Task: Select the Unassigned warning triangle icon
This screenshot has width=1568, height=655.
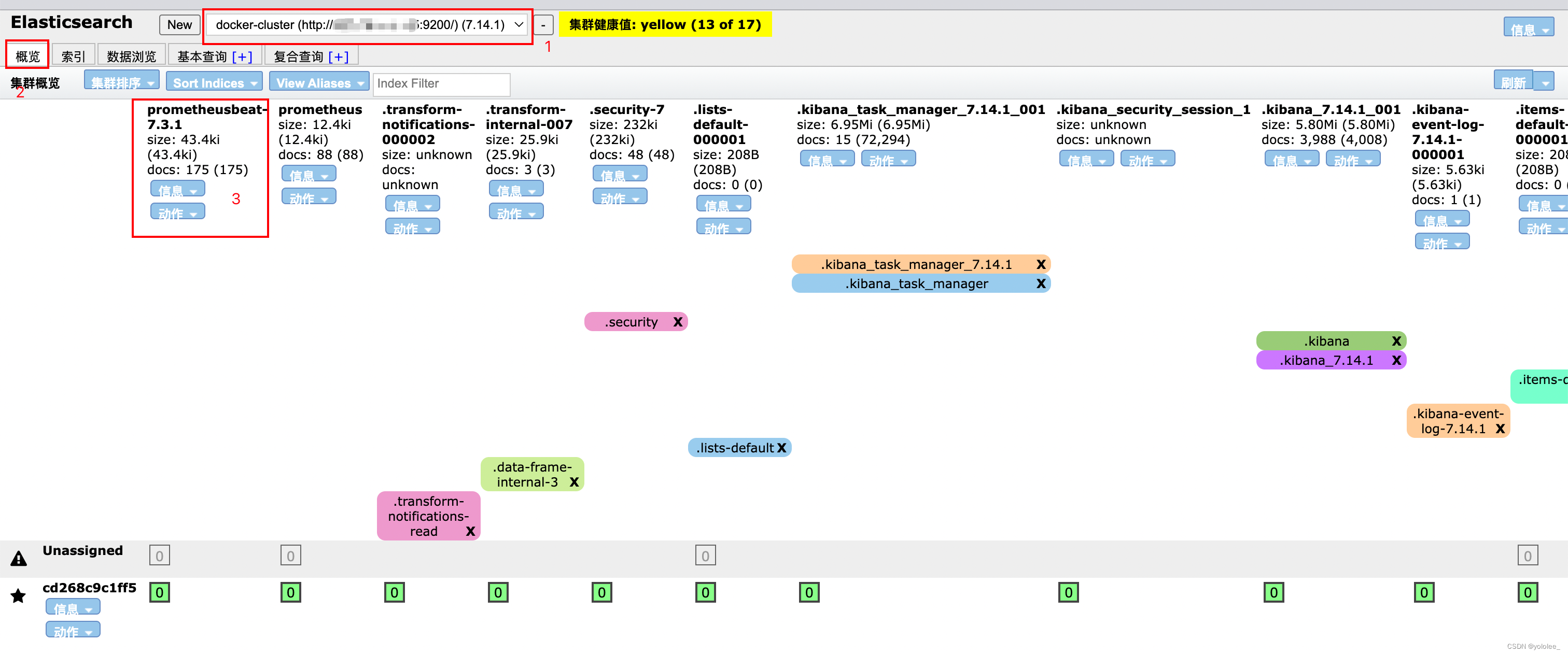Action: pyautogui.click(x=18, y=558)
